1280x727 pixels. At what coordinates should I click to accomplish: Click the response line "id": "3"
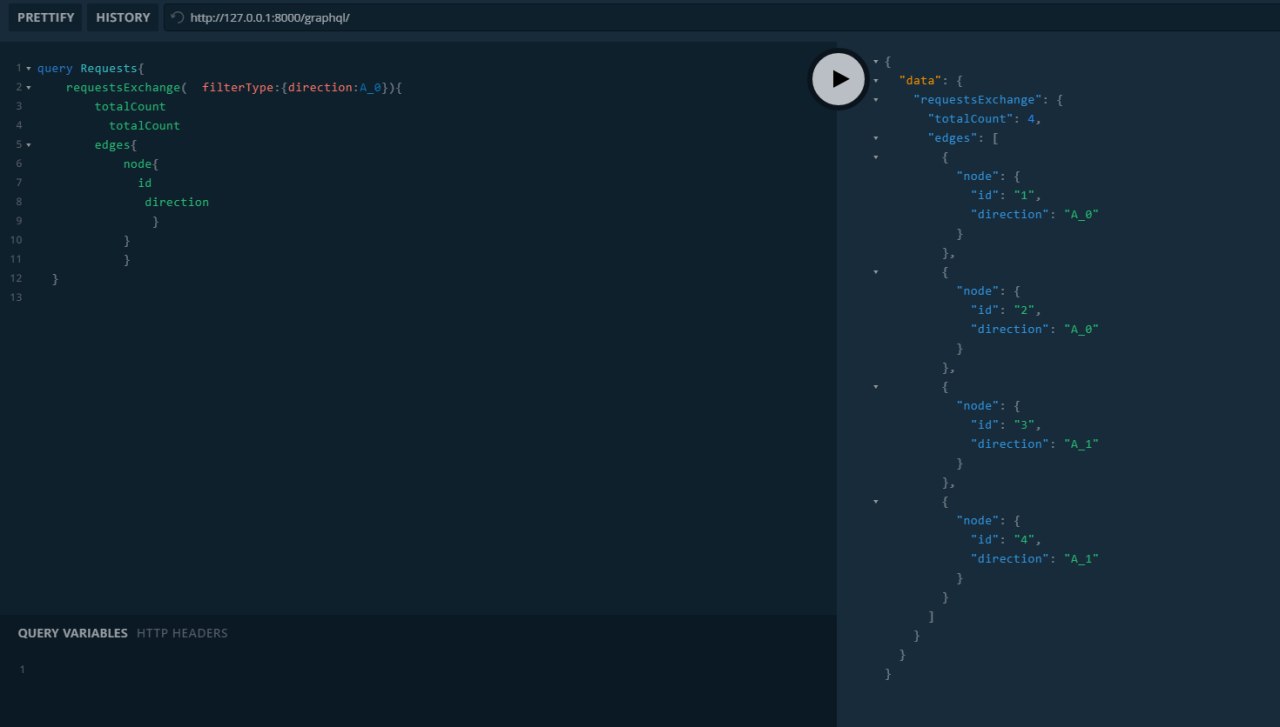(x=1006, y=424)
